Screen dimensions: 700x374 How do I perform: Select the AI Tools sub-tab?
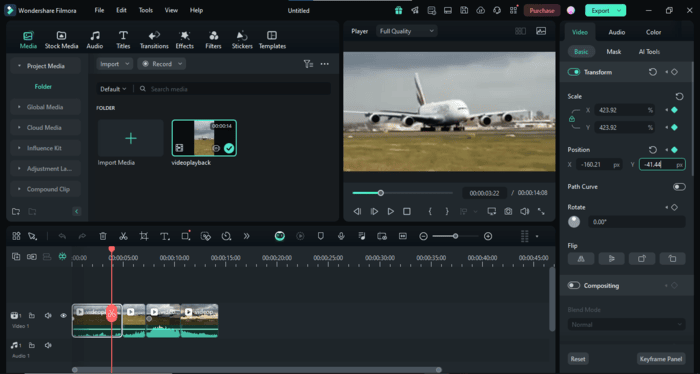[x=649, y=52]
